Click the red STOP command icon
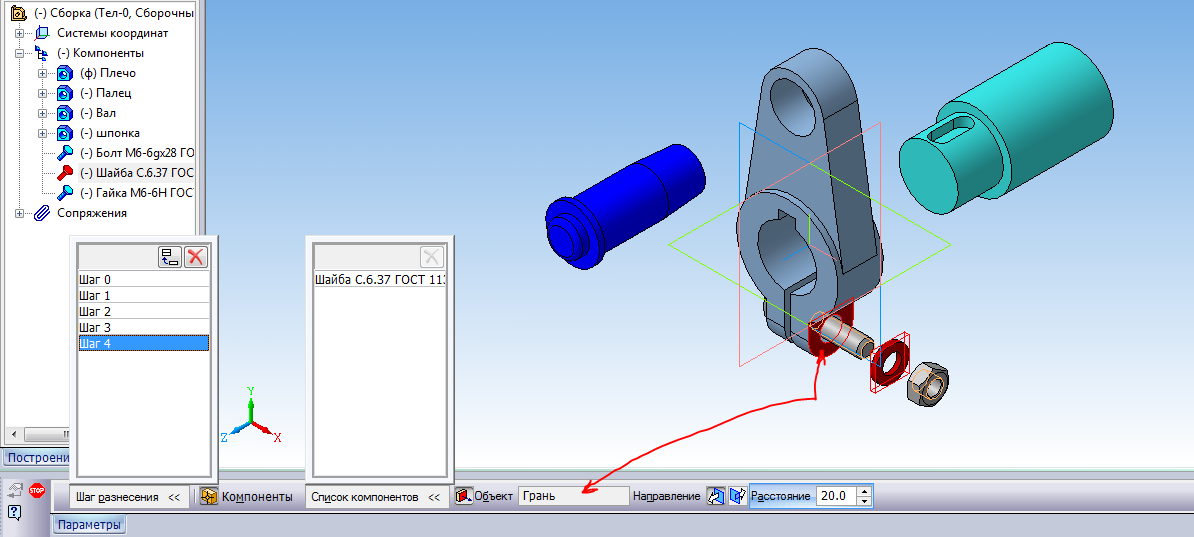Screen dimensions: 1194x537 pyautogui.click(x=37, y=490)
